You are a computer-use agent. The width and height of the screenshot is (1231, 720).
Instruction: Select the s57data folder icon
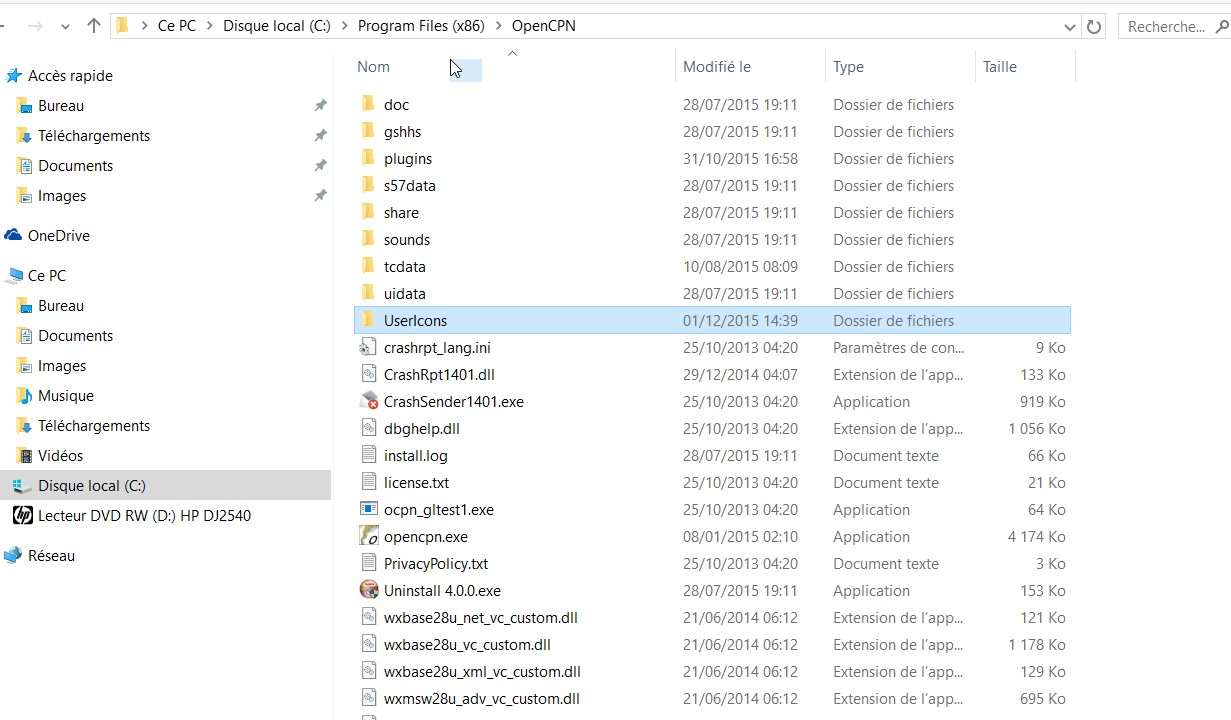(368, 185)
